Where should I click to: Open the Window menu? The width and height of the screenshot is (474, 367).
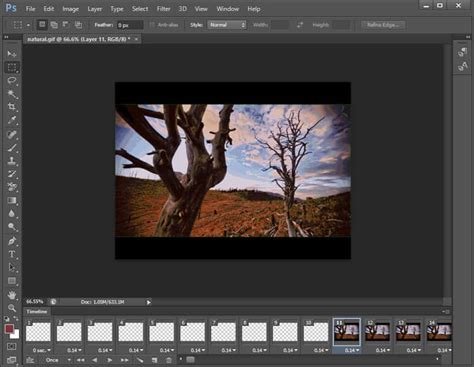coord(227,9)
